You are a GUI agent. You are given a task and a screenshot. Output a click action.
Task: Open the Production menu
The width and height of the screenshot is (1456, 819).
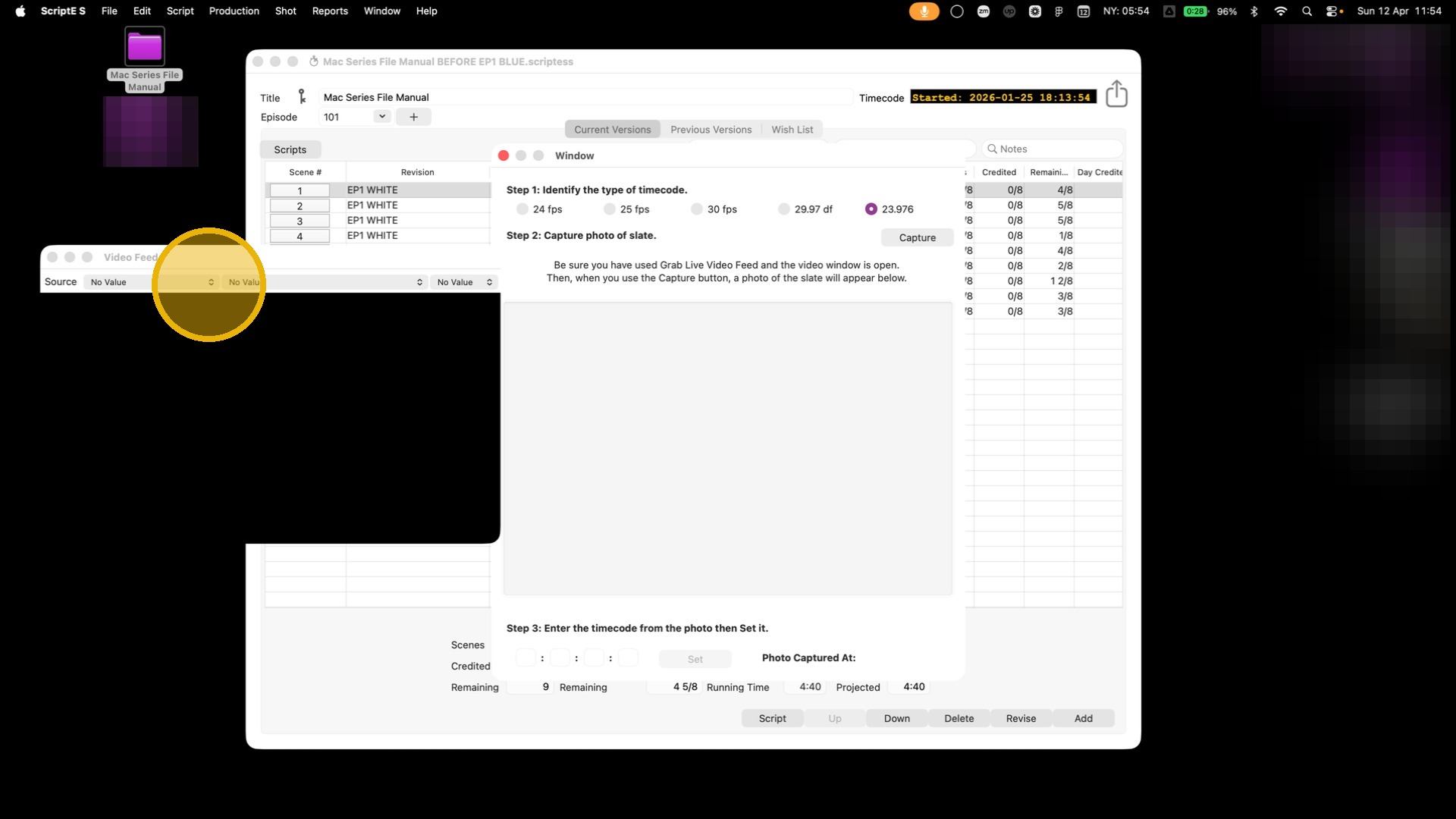pos(234,11)
